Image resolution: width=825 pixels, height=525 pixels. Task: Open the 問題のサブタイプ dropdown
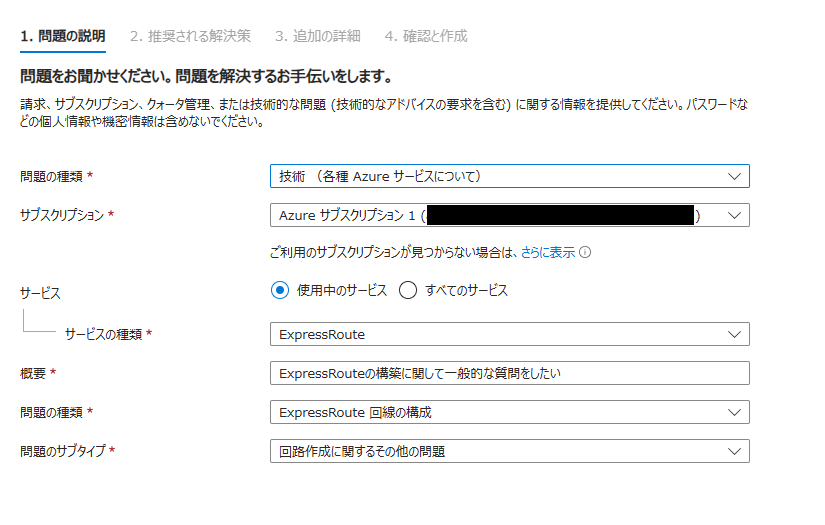[x=510, y=451]
